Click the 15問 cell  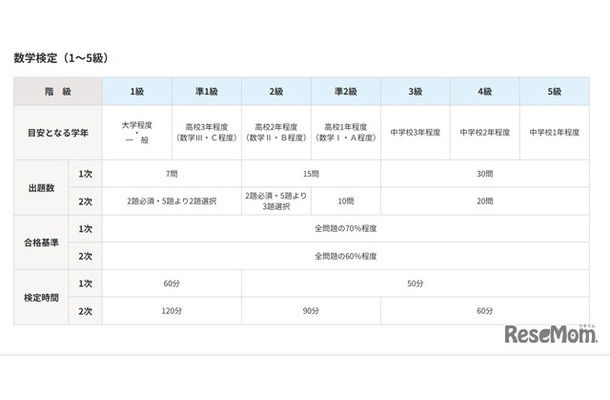coord(311,173)
